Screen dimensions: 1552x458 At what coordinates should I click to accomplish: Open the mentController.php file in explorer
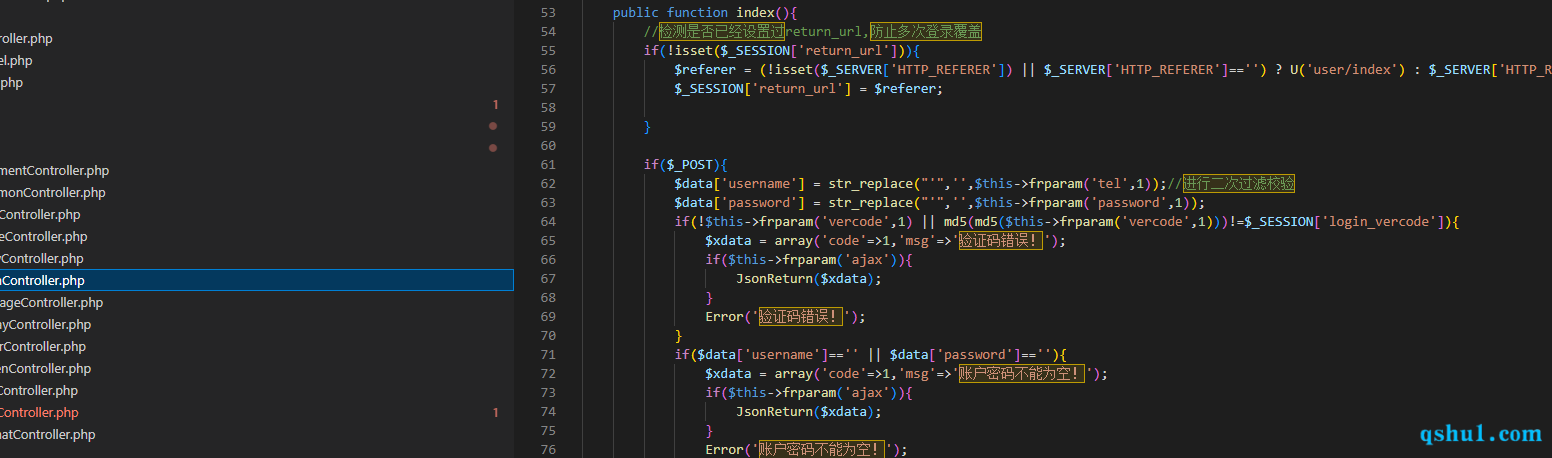[54, 171]
